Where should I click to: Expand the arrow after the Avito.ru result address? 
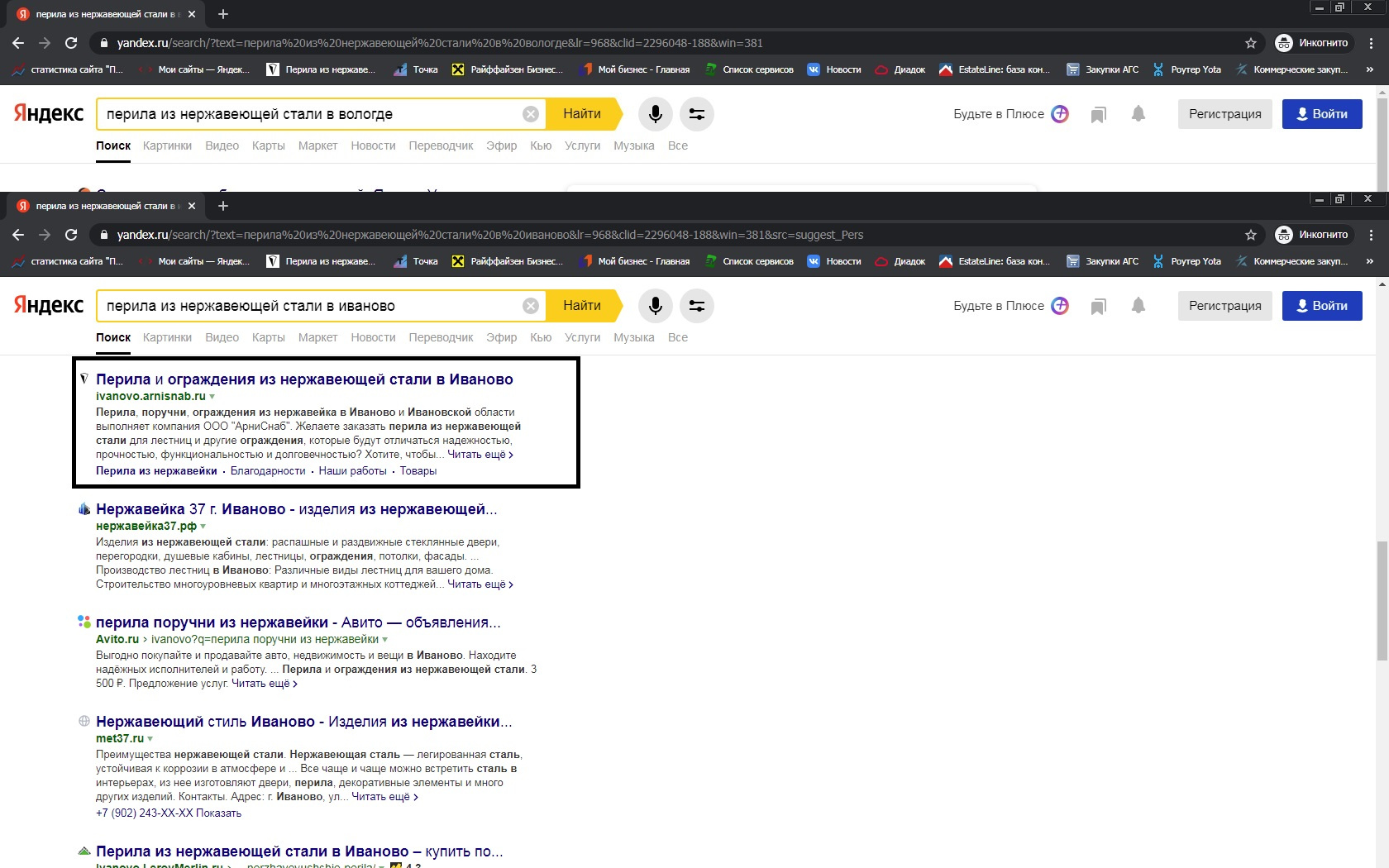pos(385,640)
